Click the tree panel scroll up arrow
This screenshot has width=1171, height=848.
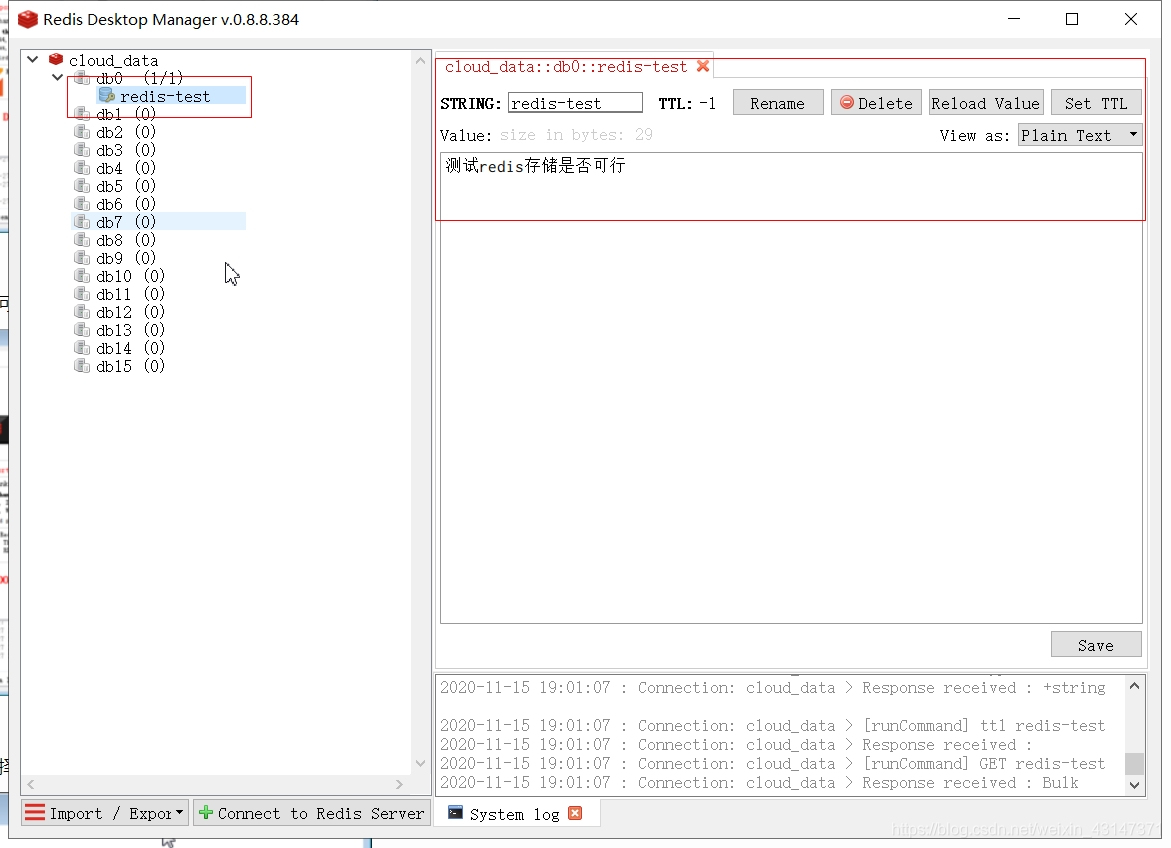420,61
